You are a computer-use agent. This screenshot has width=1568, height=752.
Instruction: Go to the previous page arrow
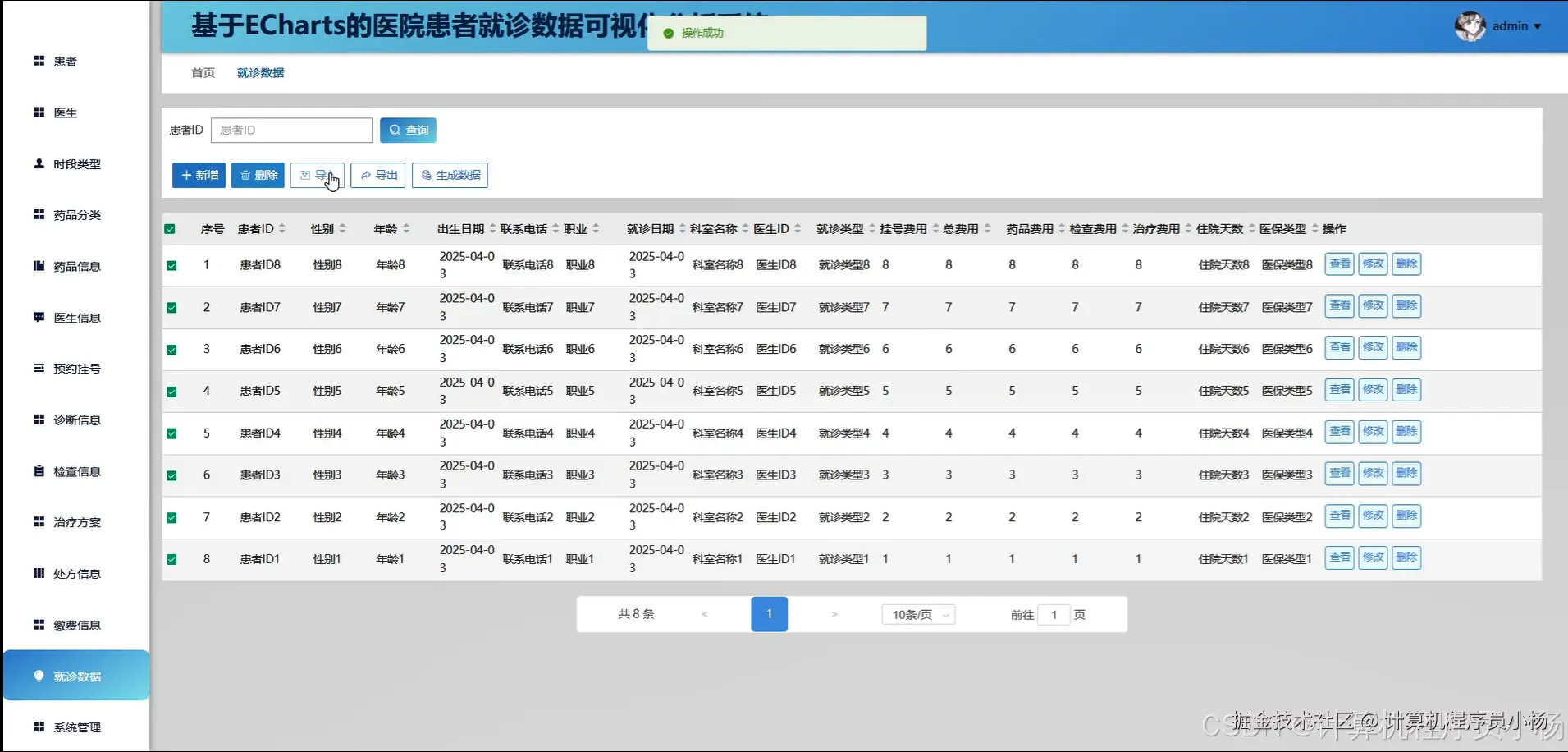(705, 614)
